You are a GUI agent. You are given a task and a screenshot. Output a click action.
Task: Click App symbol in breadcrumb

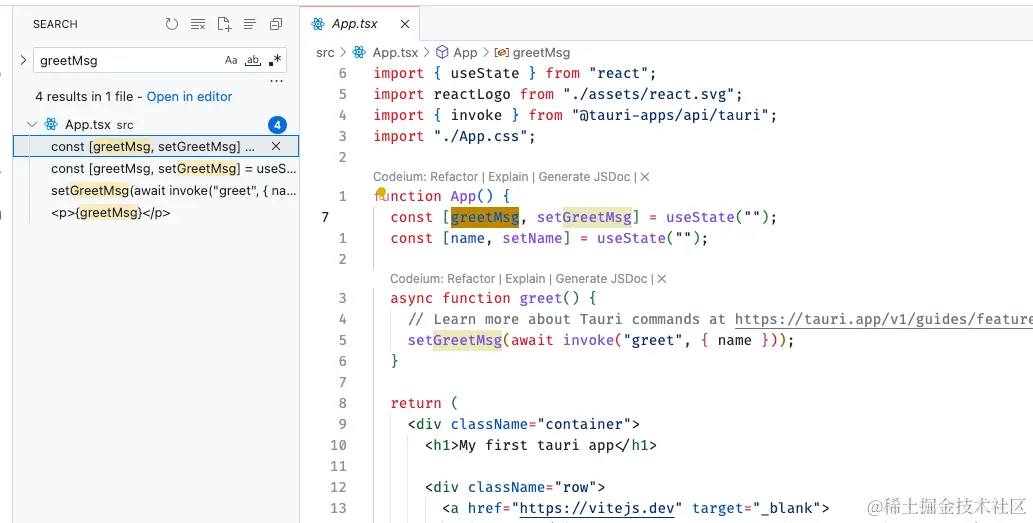465,53
